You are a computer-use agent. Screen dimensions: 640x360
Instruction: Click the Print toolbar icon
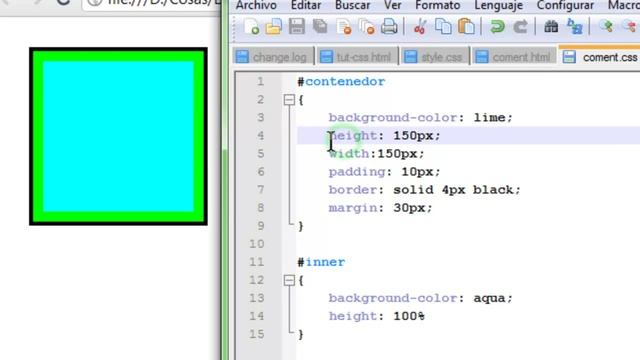tap(389, 27)
